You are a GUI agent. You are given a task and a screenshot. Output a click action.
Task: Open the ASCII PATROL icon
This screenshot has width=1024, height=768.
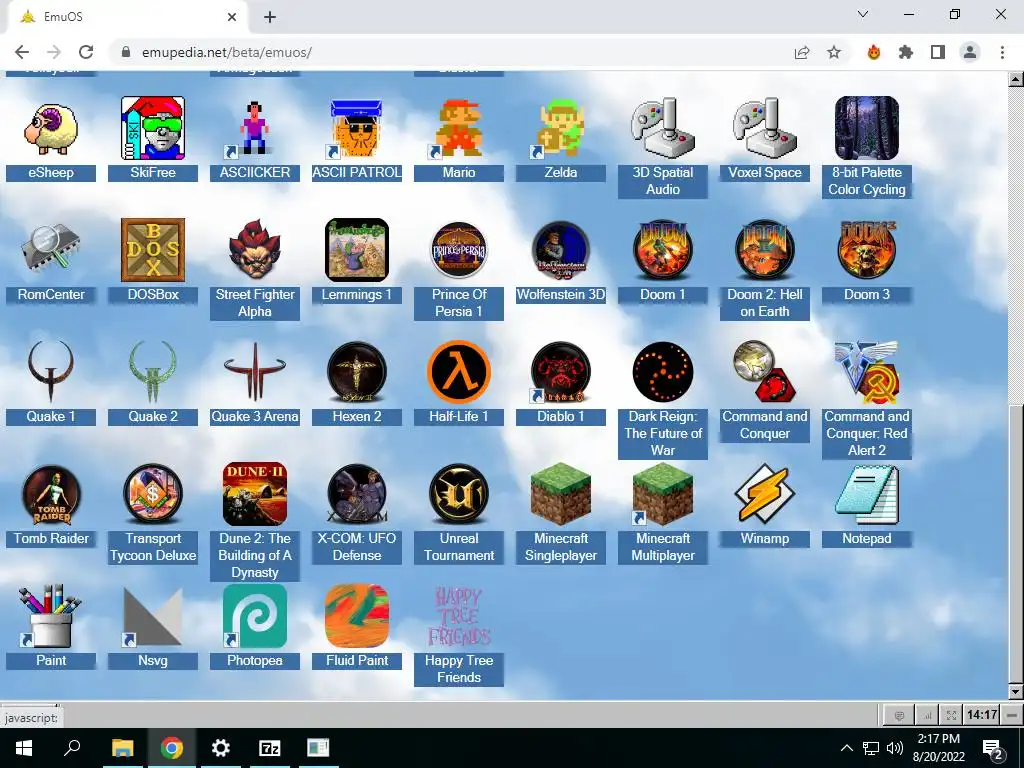coord(357,129)
